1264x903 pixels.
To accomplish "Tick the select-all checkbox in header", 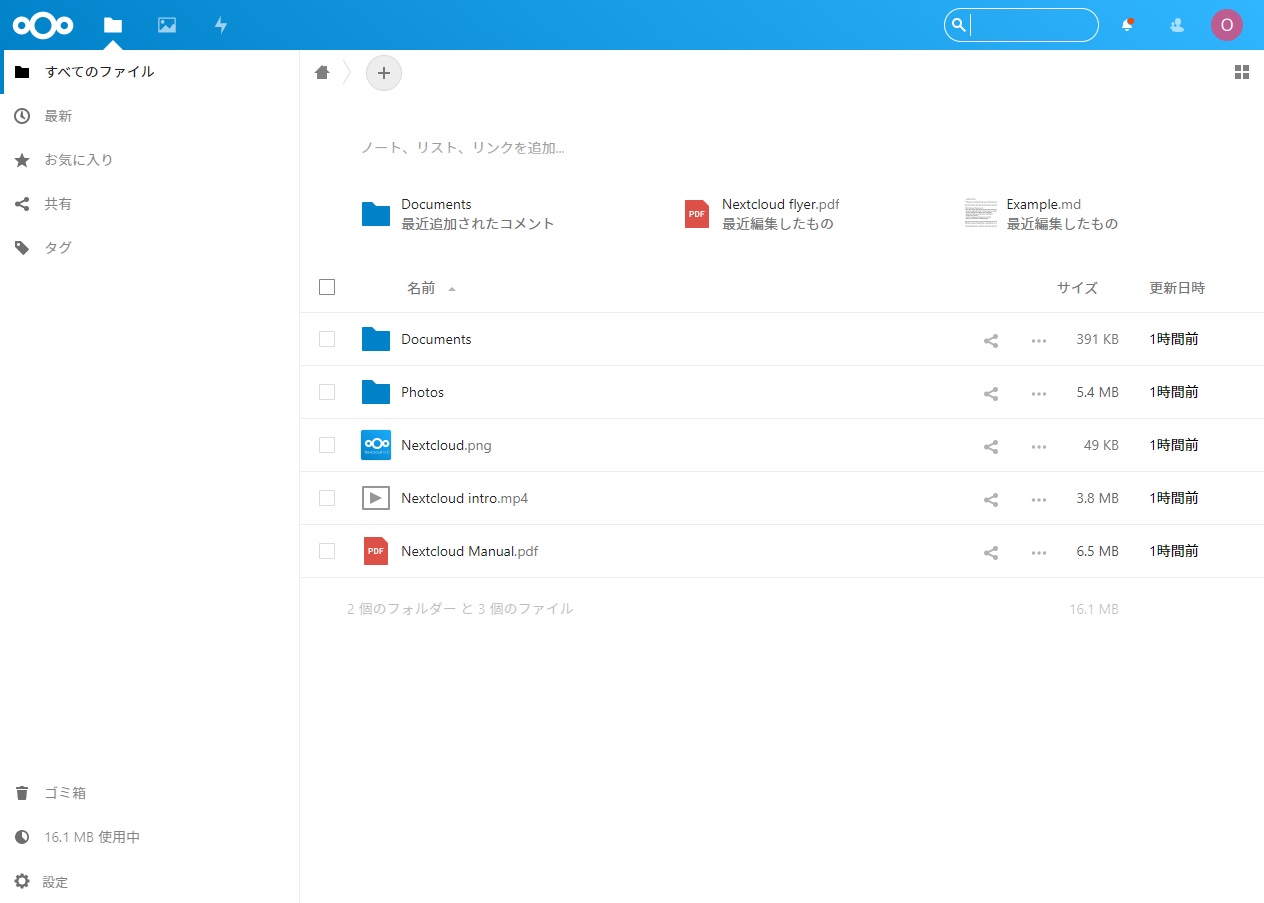I will (327, 287).
